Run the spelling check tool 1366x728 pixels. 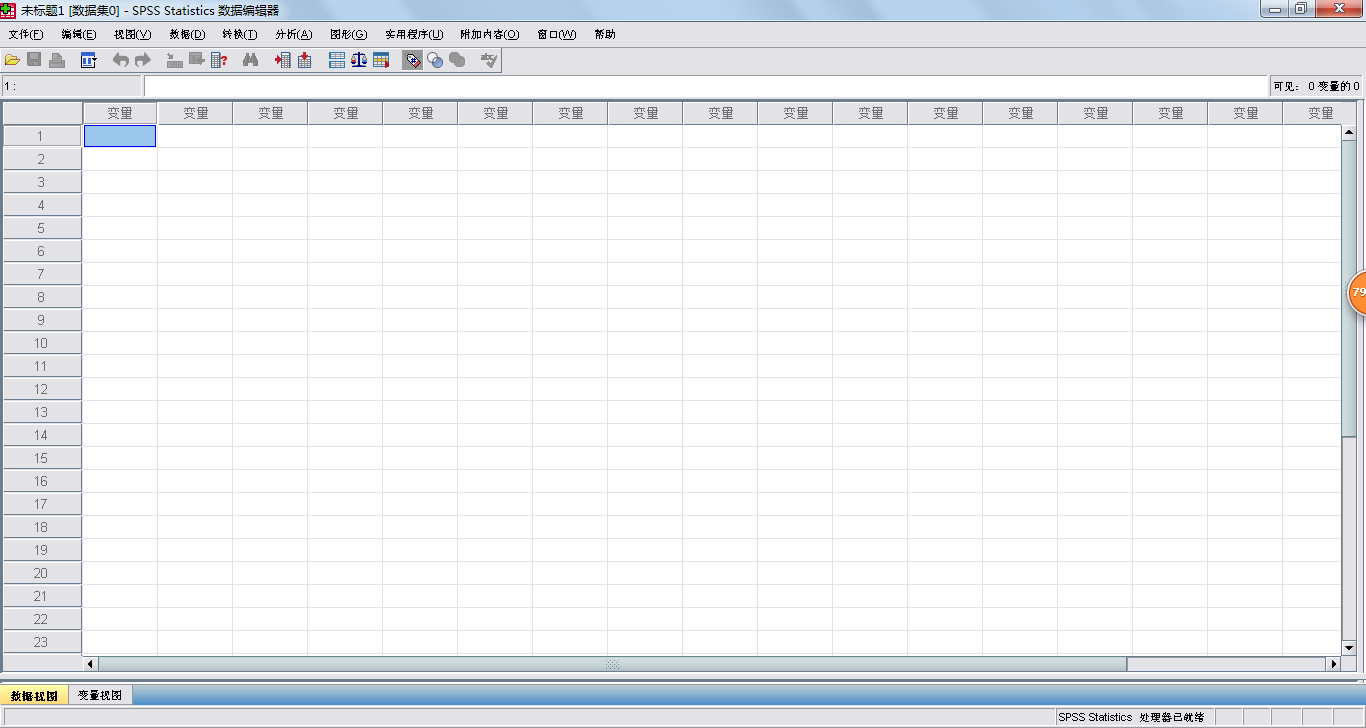click(487, 59)
